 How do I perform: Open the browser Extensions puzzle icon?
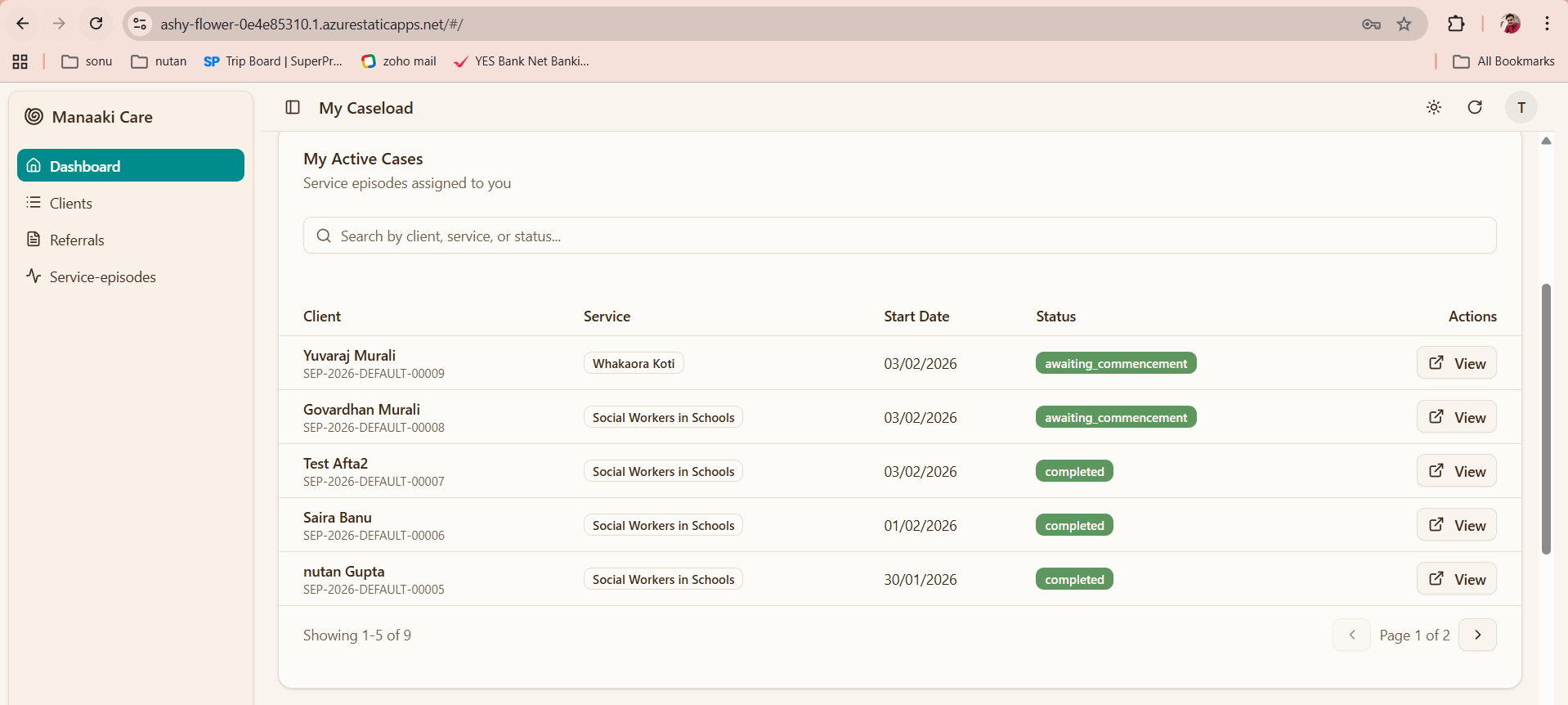(1456, 24)
